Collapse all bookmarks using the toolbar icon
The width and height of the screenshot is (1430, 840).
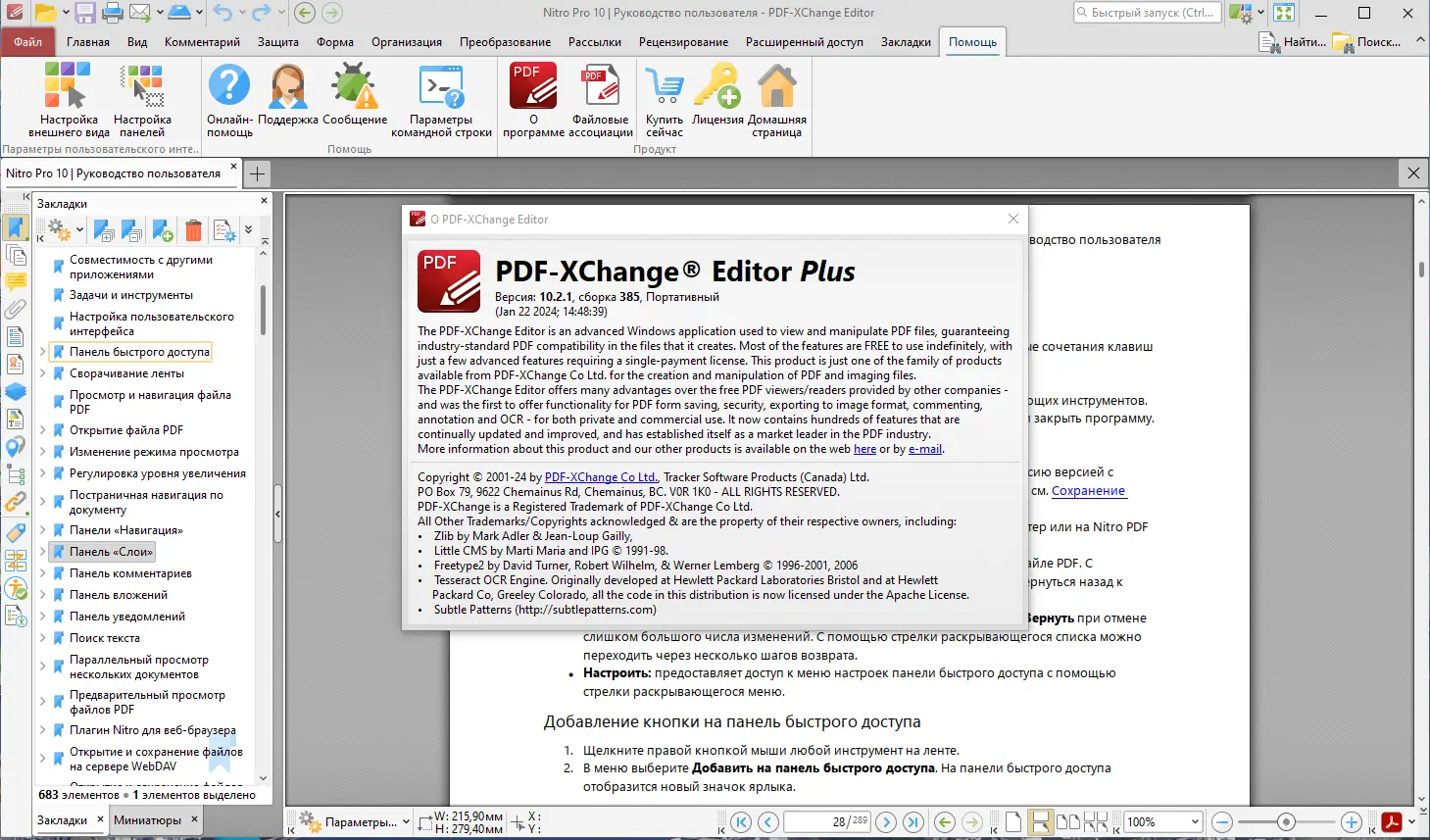(x=132, y=230)
